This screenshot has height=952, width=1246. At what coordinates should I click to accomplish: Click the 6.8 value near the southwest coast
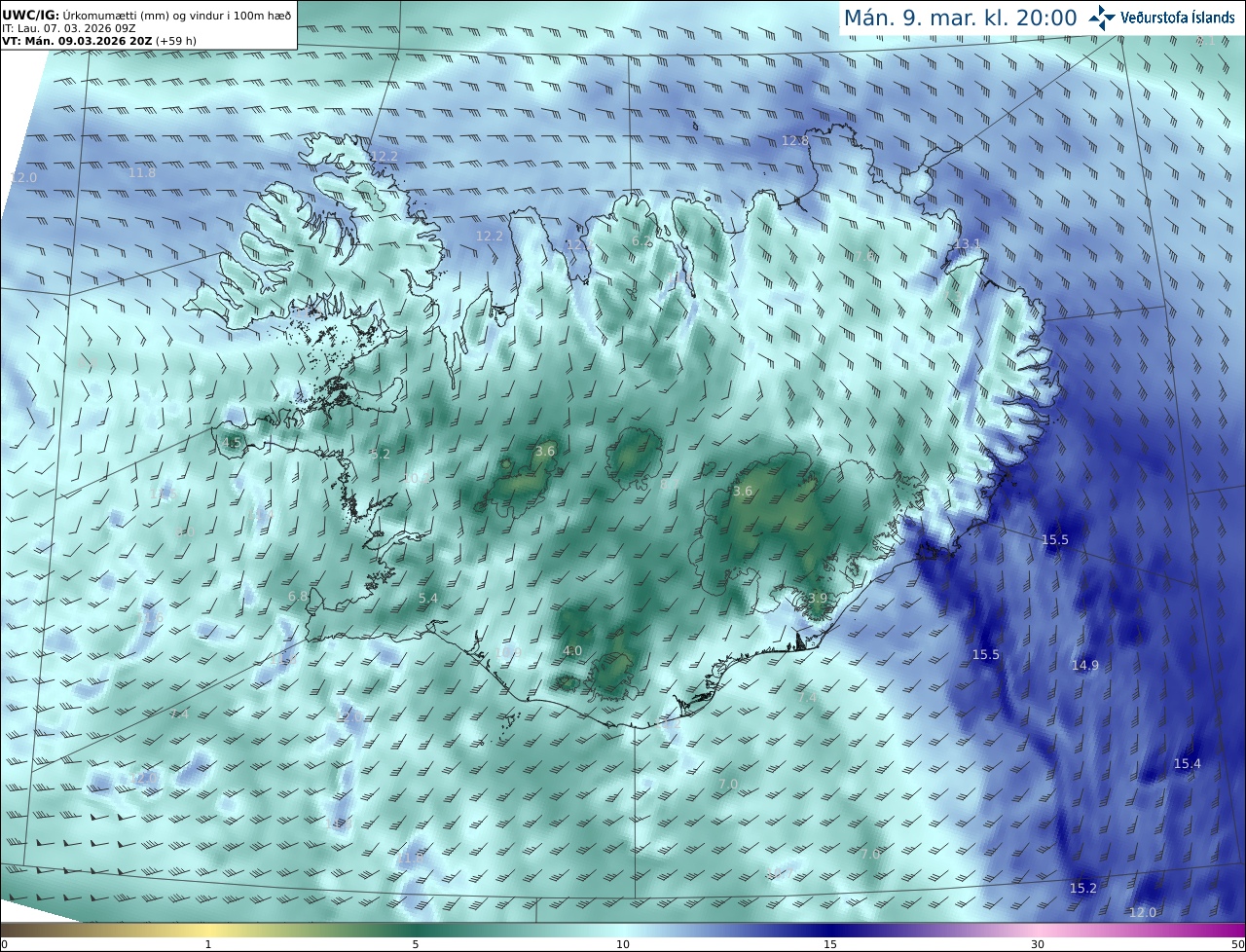click(x=298, y=596)
